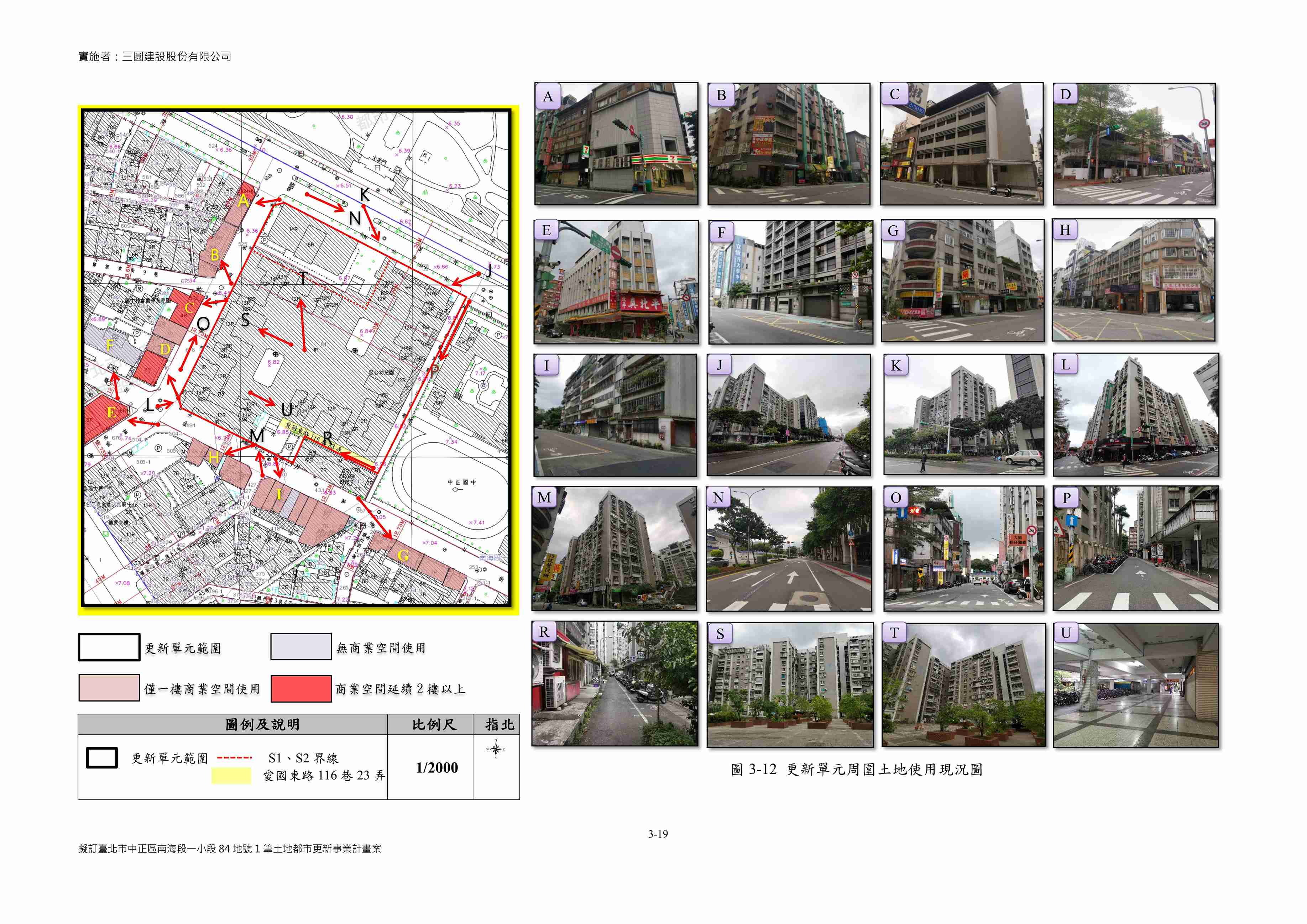Click the red commercial-space legend swatch
The image size is (1307, 924).
(301, 688)
